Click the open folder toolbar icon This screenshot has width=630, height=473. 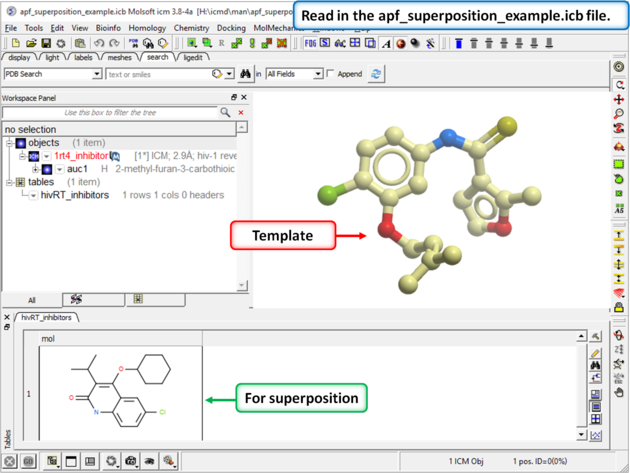point(31,44)
